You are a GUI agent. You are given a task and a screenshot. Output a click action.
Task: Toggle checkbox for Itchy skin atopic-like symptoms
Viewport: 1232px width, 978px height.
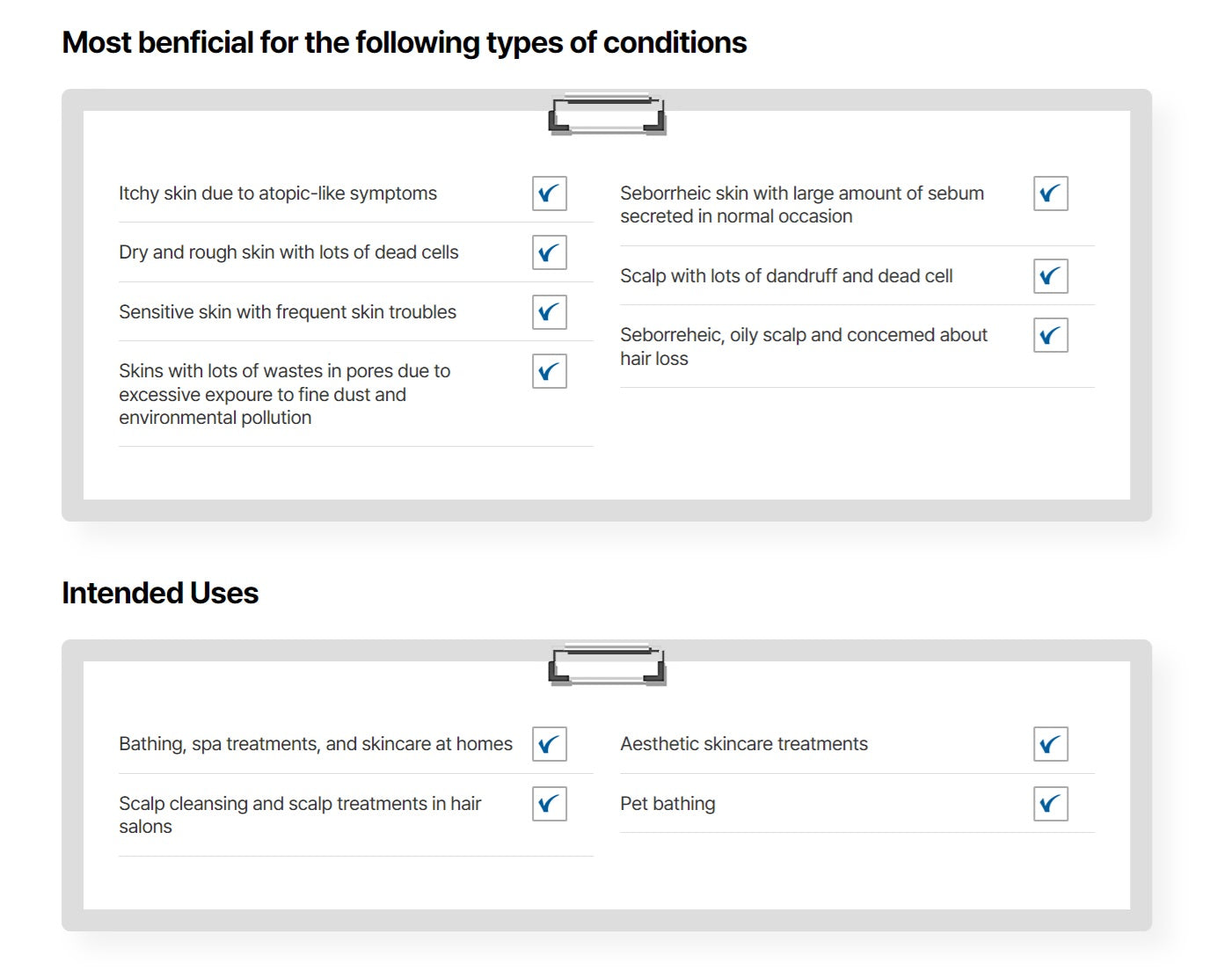(550, 193)
